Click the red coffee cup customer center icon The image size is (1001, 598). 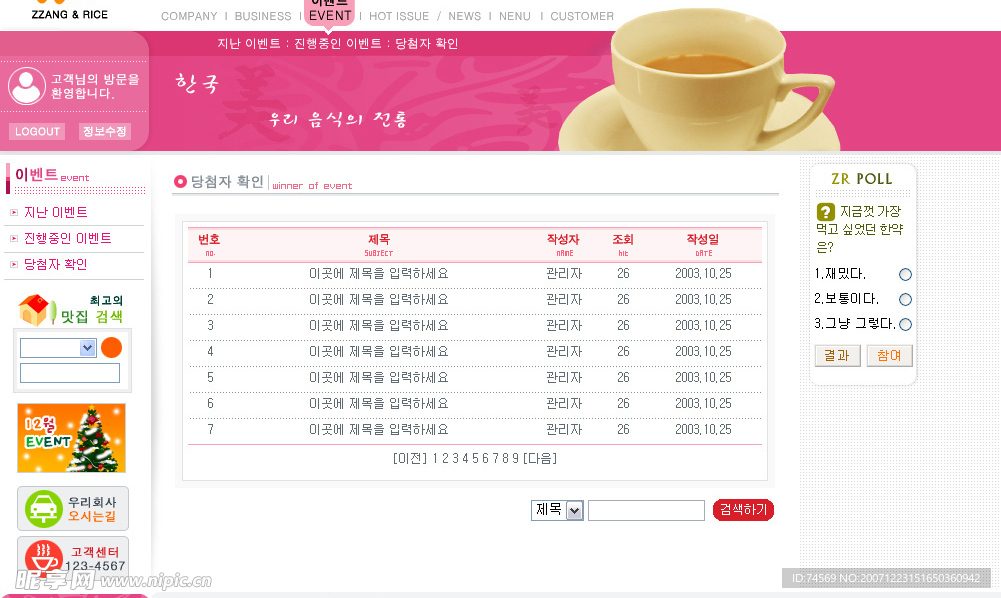tap(43, 557)
